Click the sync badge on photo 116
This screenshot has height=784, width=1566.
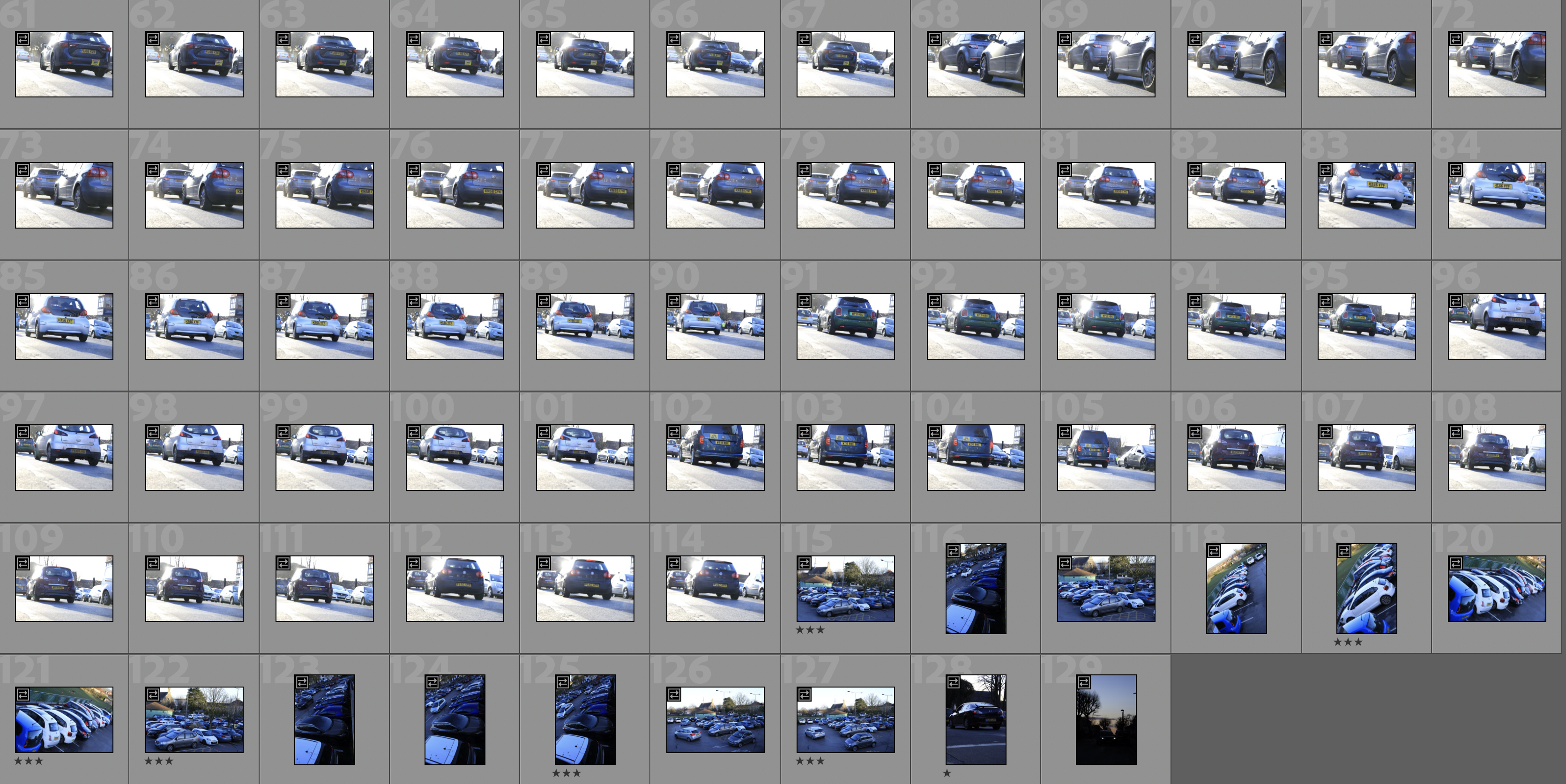(953, 551)
